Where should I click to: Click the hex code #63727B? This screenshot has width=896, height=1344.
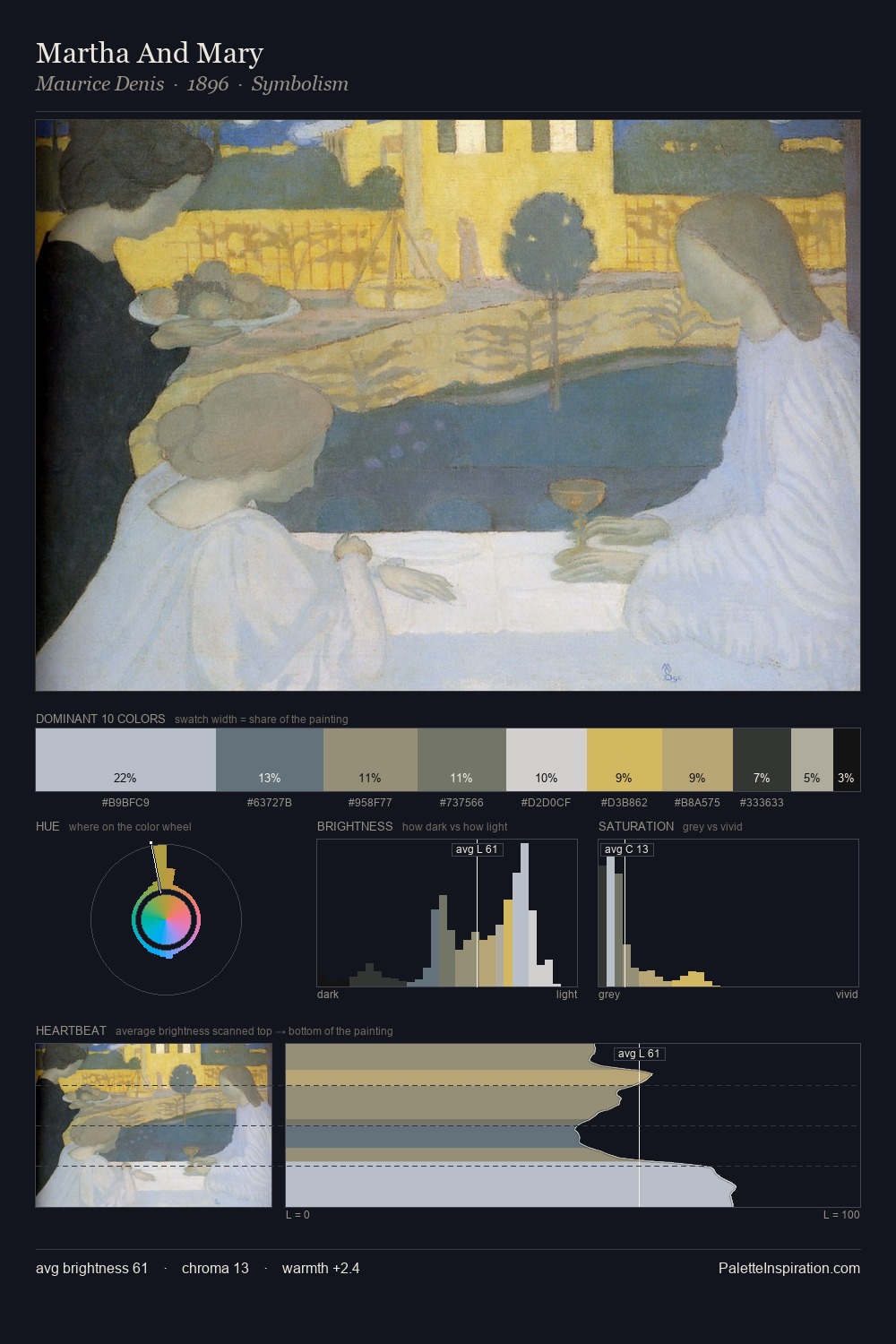coord(270,803)
